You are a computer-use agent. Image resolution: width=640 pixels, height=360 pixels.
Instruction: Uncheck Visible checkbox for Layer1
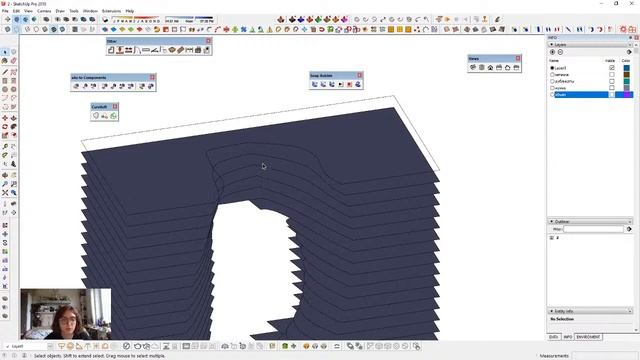pyautogui.click(x=611, y=68)
